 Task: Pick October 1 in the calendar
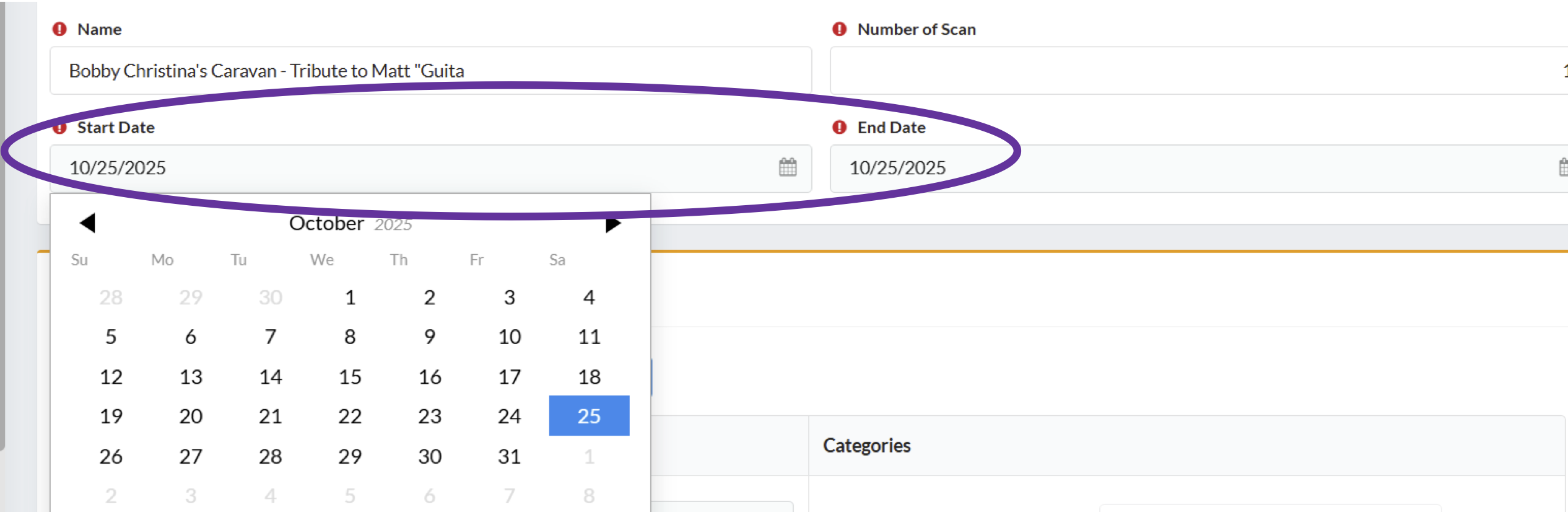tap(350, 298)
